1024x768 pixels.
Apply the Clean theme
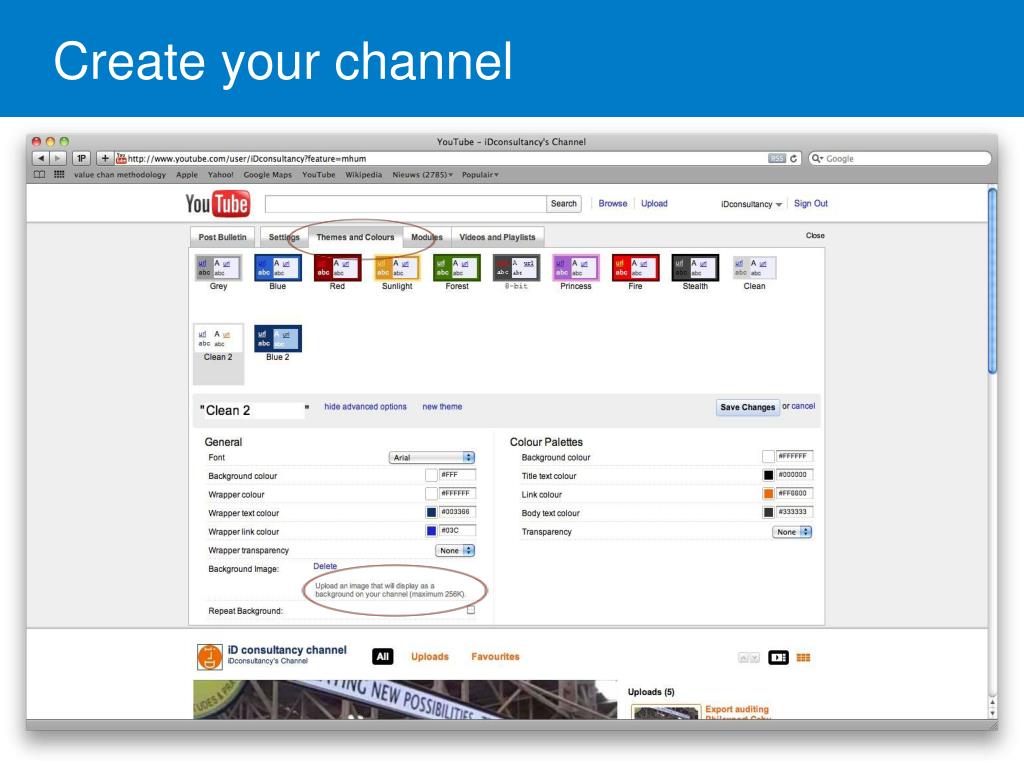click(754, 268)
